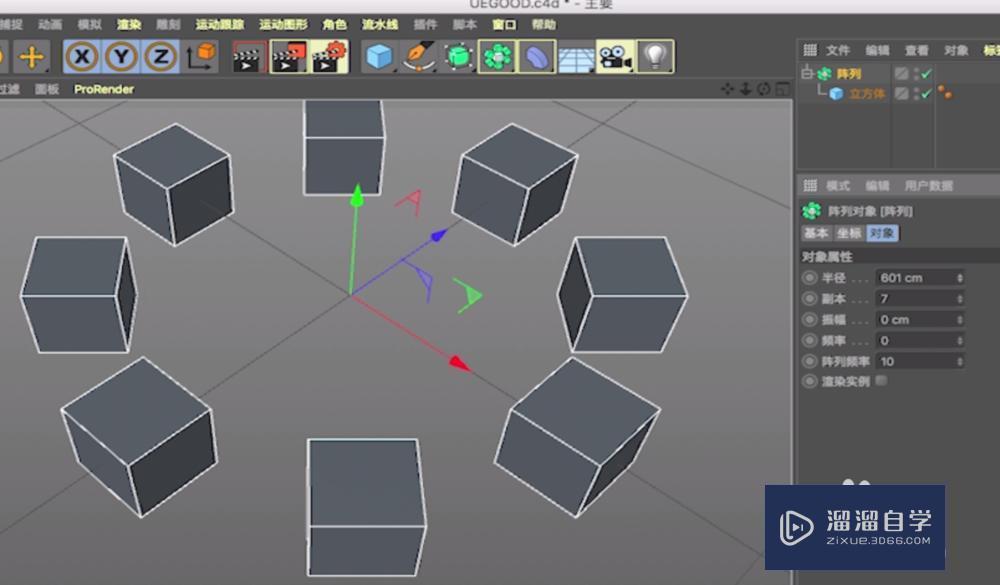Click viewport zoom camera navigation icon

(746, 89)
